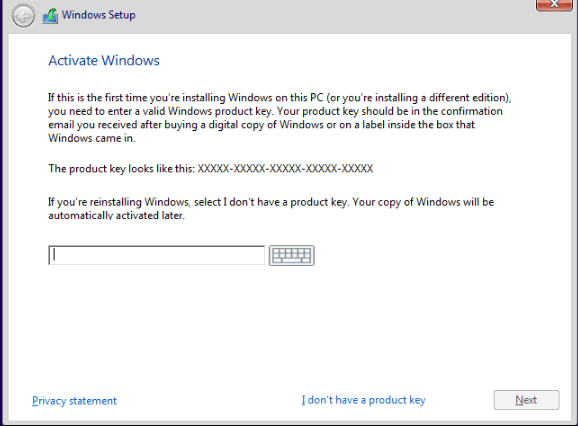Viewport: 578px width, 426px height.
Task: Close the Windows Setup window
Action: pyautogui.click(x=554, y=4)
